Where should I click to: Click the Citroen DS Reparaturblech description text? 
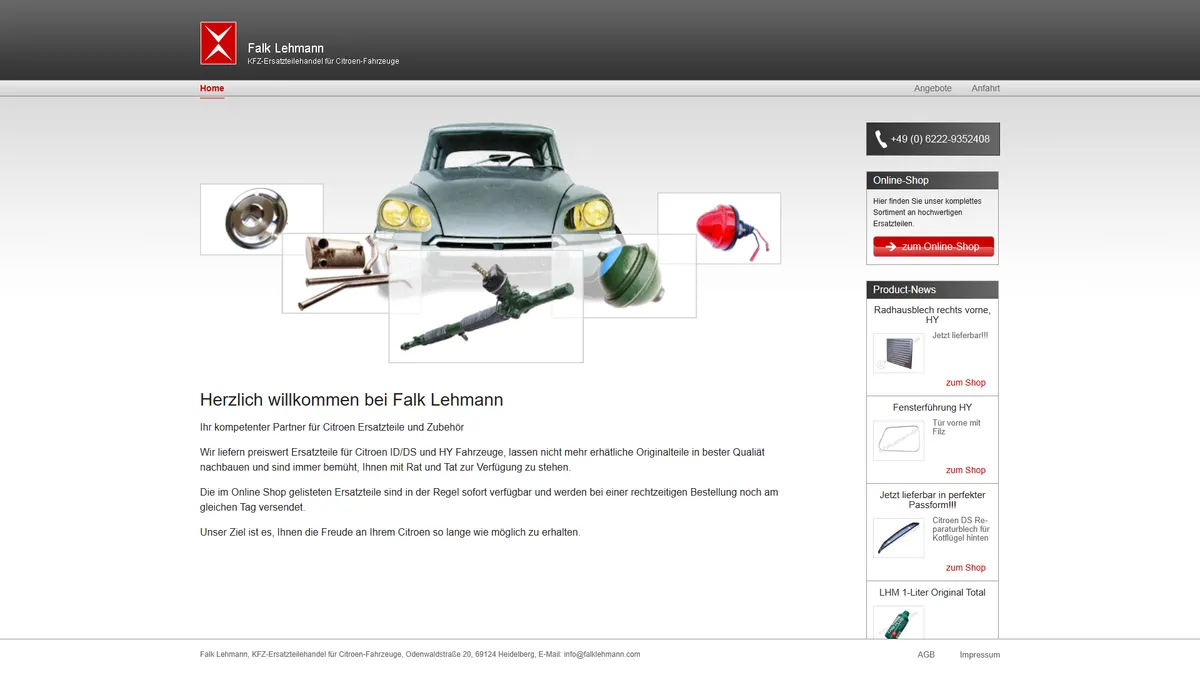tap(961, 529)
